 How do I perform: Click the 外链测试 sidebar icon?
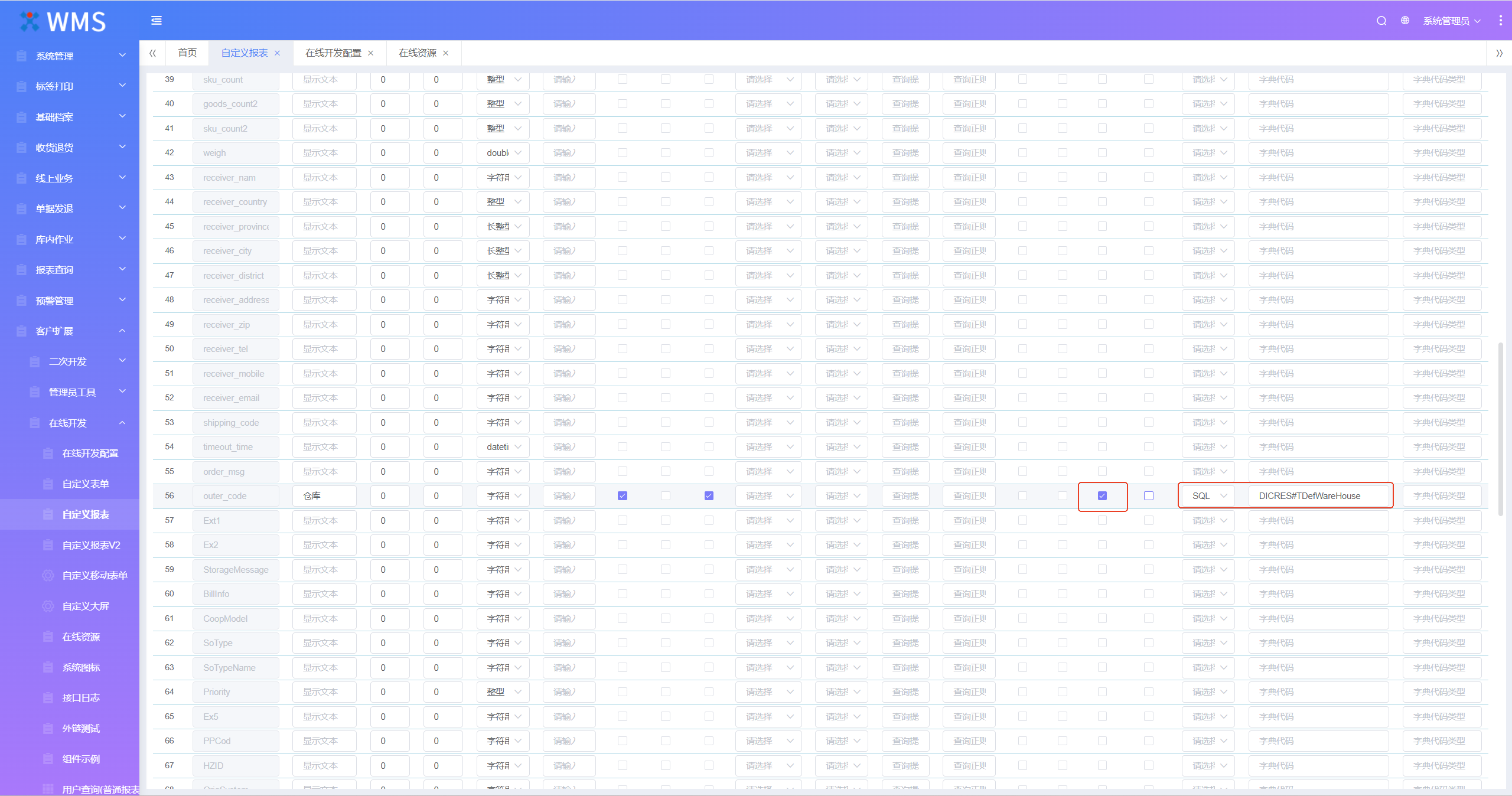pyautogui.click(x=48, y=729)
